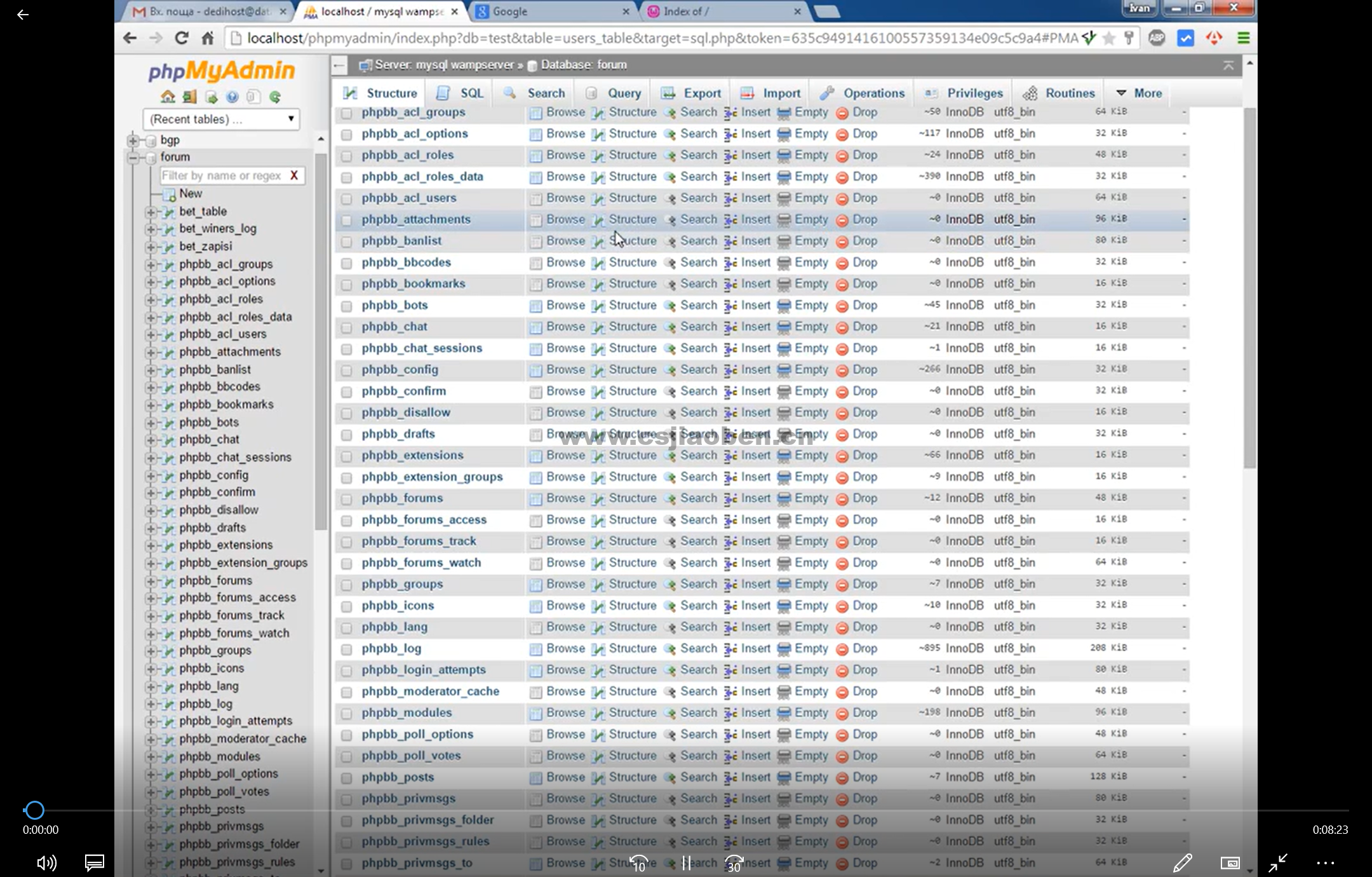Switch to the Google browser tab
The image size is (1372, 877).
(551, 11)
